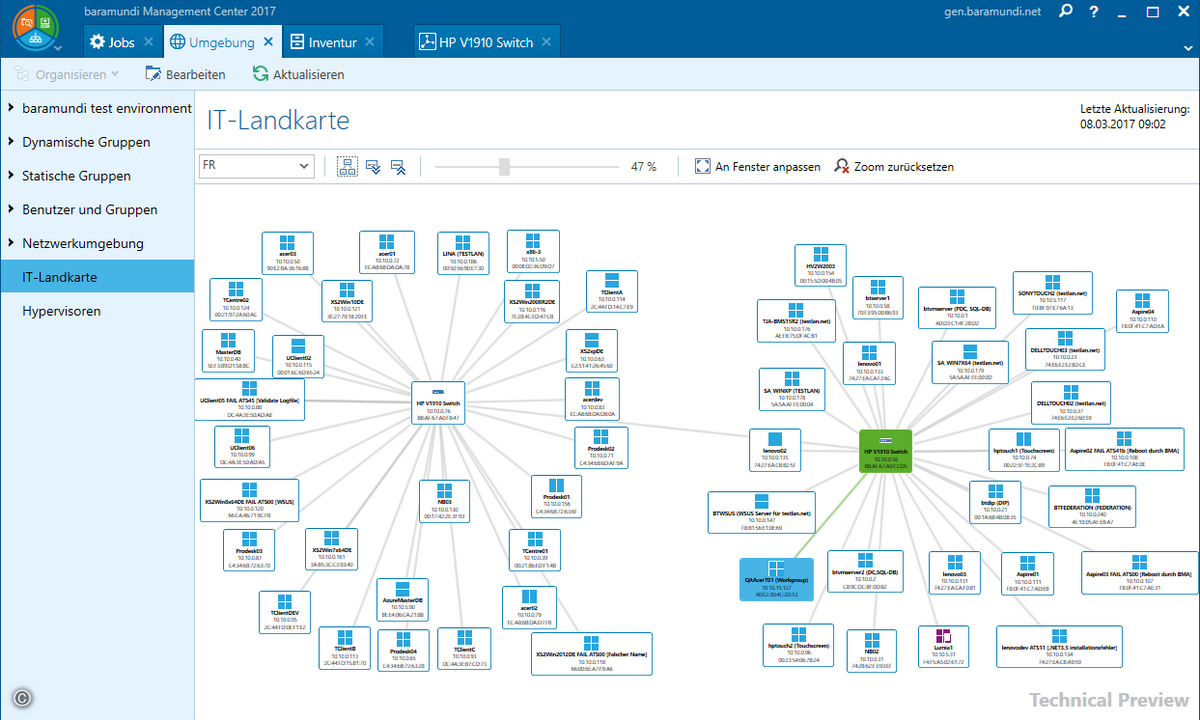Image resolution: width=1200 pixels, height=720 pixels.
Task: Click Zoom zurücksetzen to reset zoom
Action: [894, 167]
